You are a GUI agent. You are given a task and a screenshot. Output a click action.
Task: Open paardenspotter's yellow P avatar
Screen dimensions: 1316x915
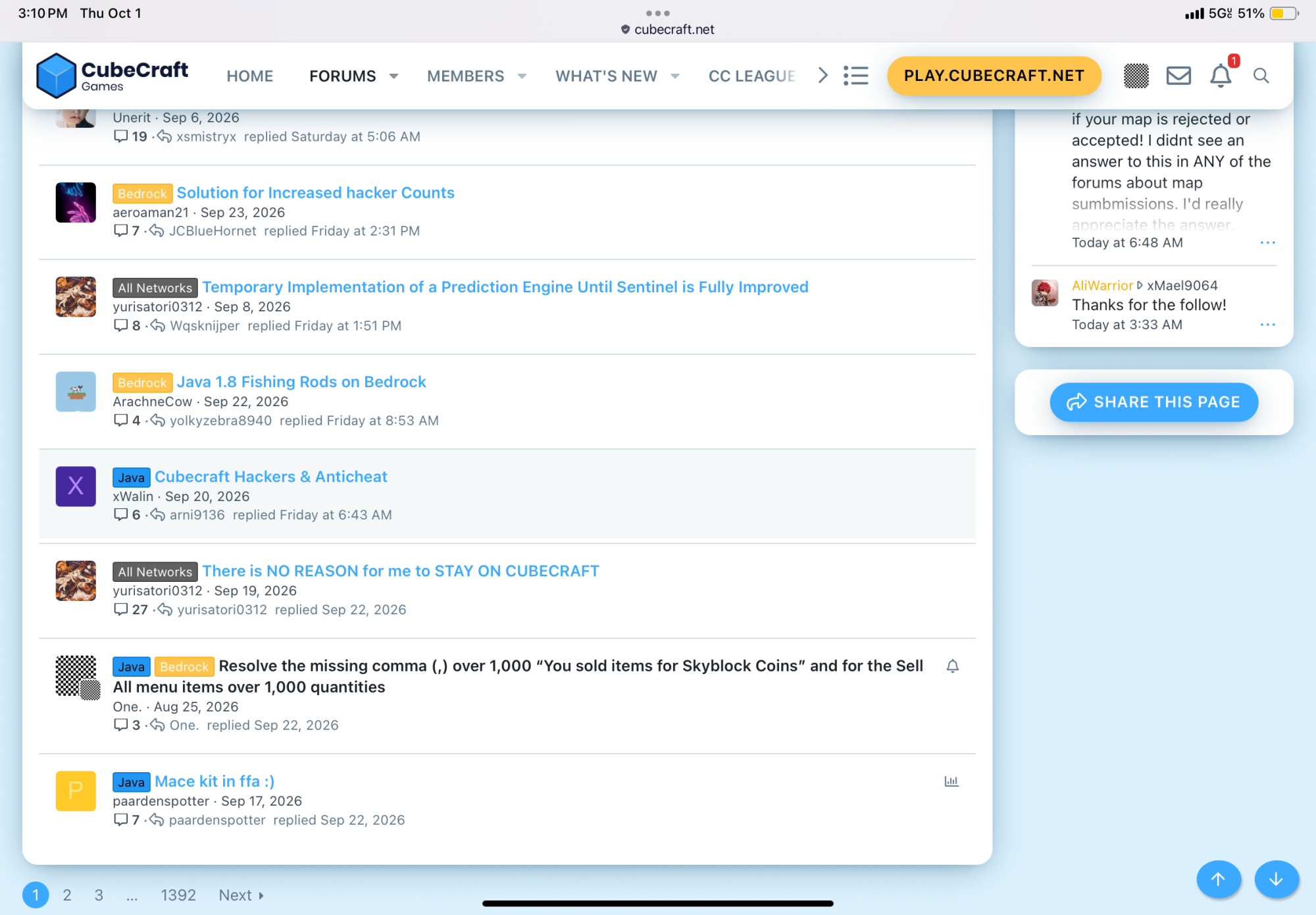(x=76, y=791)
